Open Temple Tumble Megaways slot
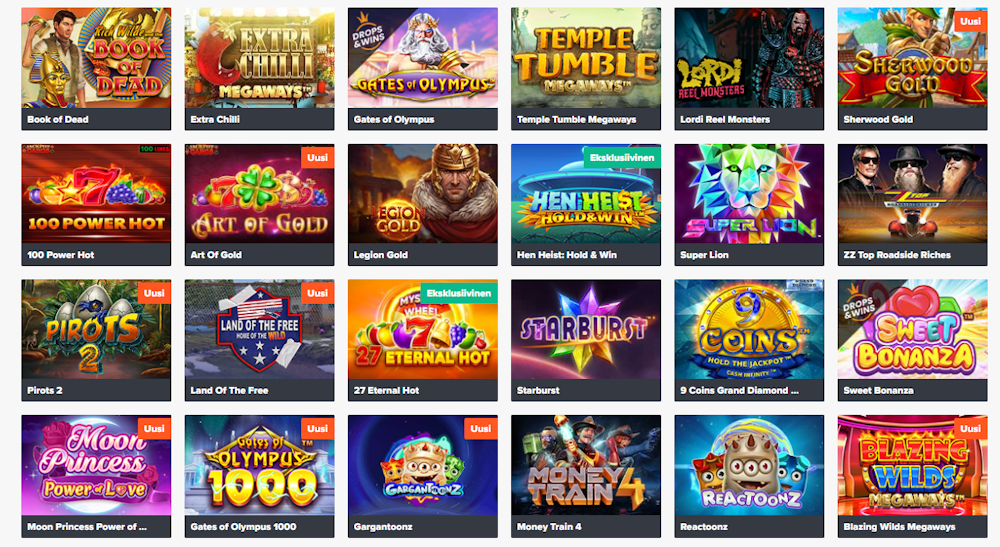The height and width of the screenshot is (547, 1000). click(x=585, y=69)
